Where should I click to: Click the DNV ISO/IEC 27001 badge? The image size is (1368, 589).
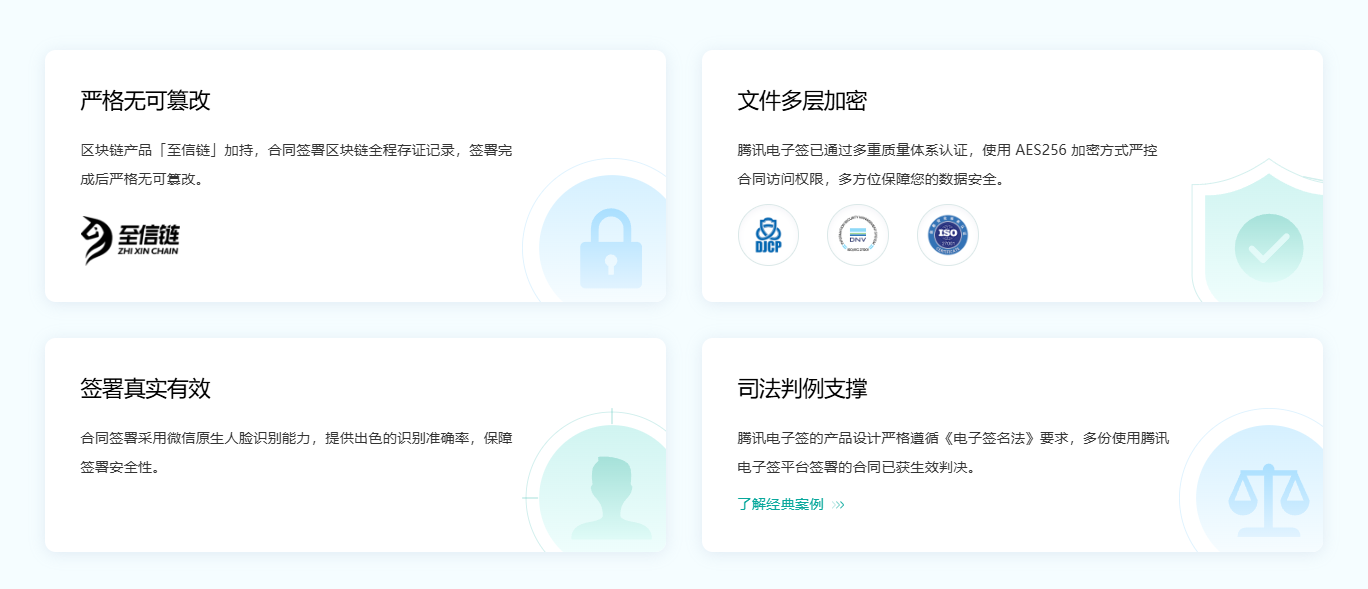[x=858, y=235]
